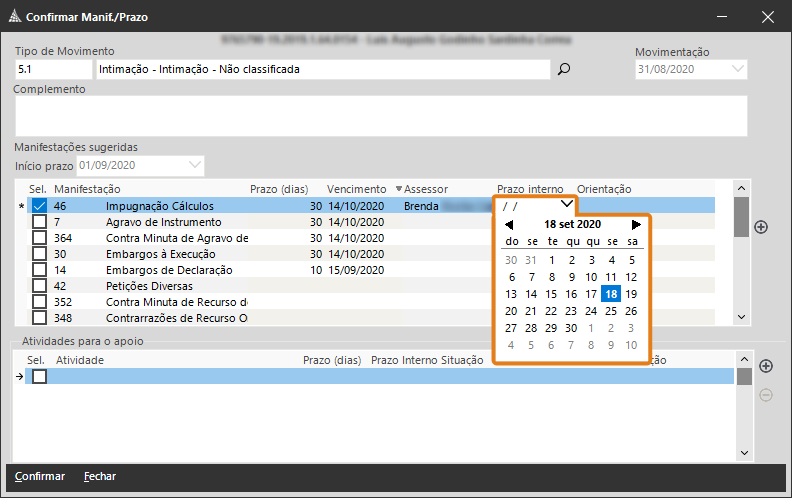Select the empty Atividades row checkbox
The image size is (792, 498).
pyautogui.click(x=39, y=377)
